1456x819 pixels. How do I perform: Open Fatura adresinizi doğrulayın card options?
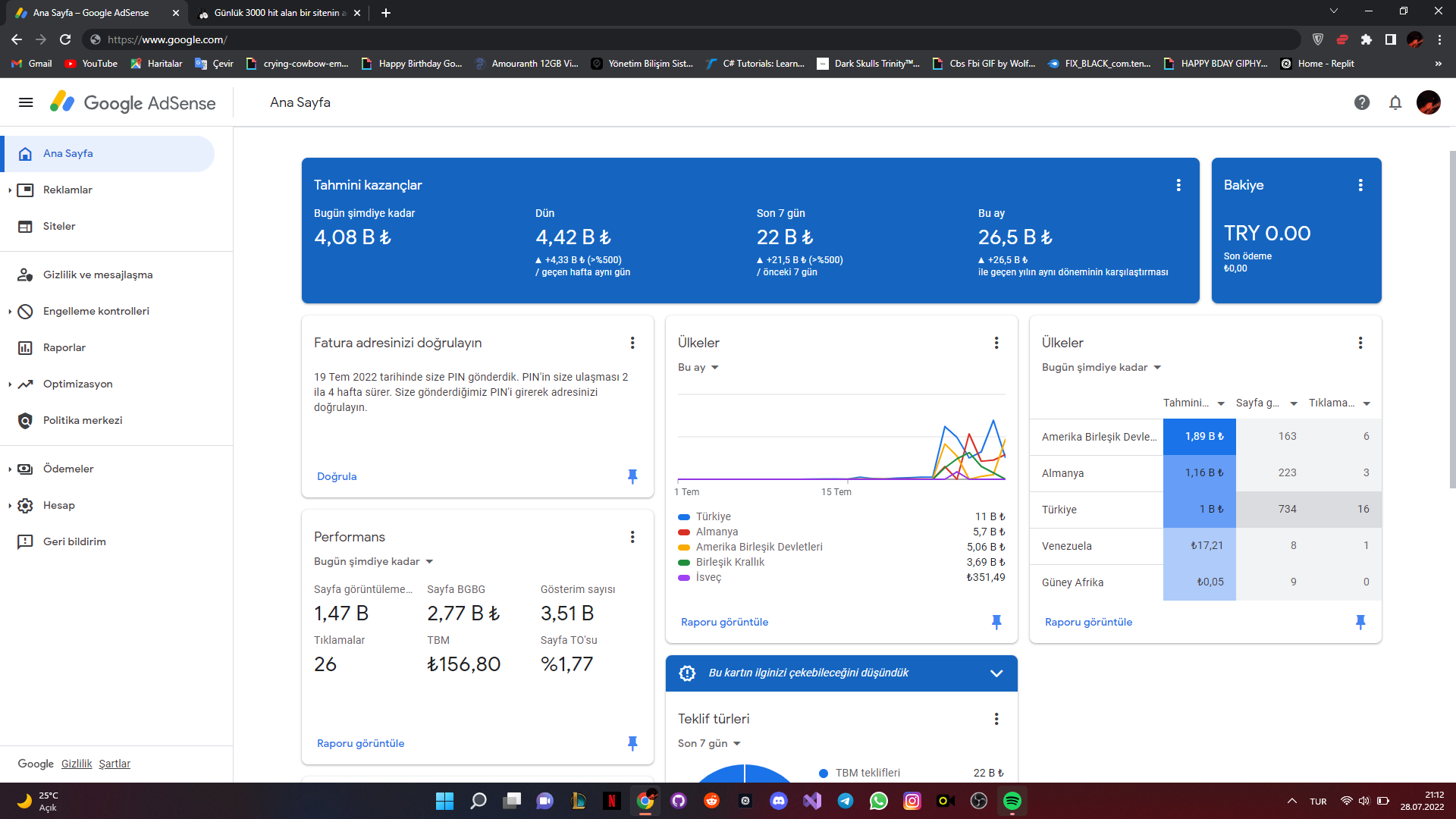click(632, 343)
